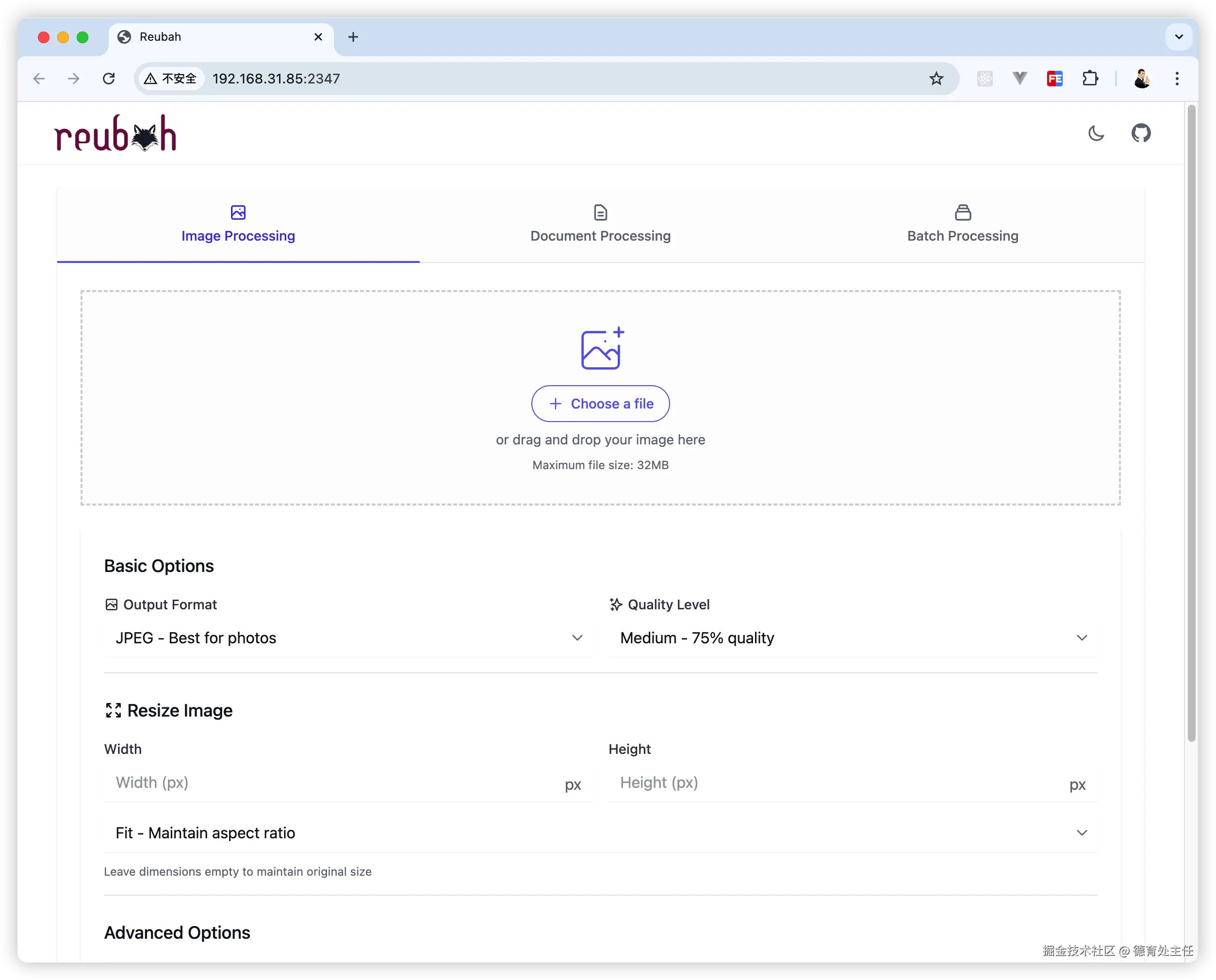Open the Chrome profile avatar
This screenshot has height=980, width=1216.
pyautogui.click(x=1142, y=79)
